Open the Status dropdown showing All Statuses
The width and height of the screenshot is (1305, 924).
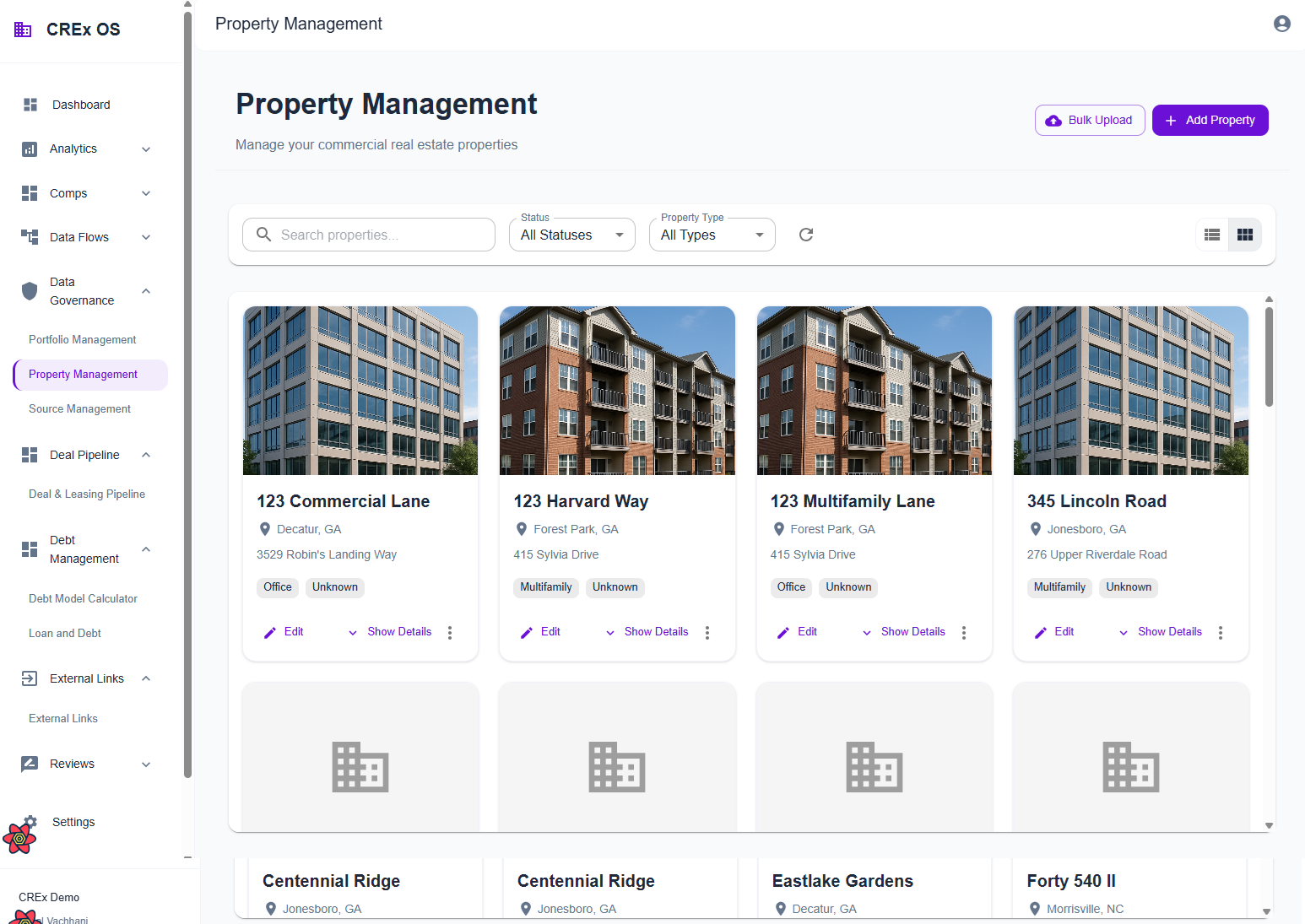(571, 235)
